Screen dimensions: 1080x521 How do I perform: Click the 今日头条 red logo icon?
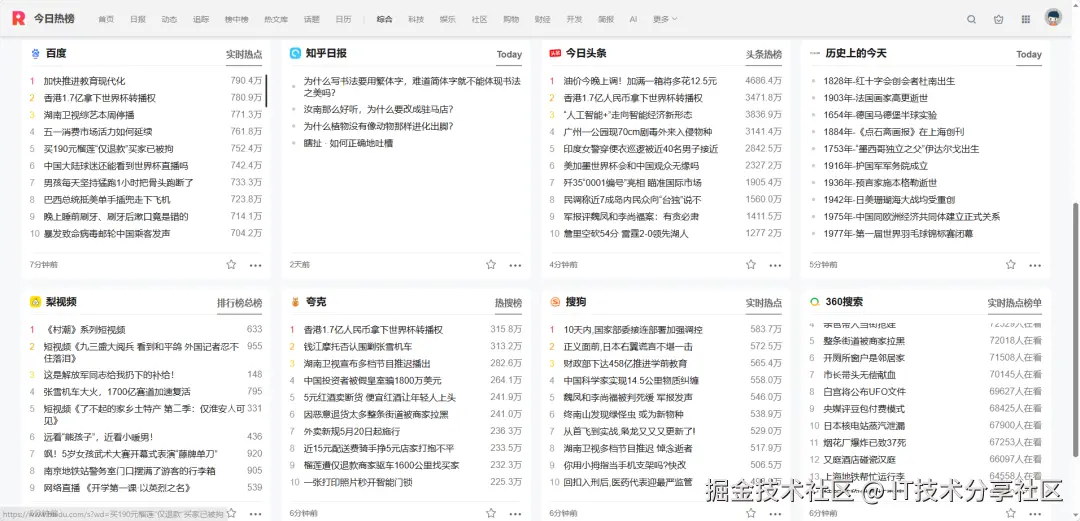pos(555,53)
